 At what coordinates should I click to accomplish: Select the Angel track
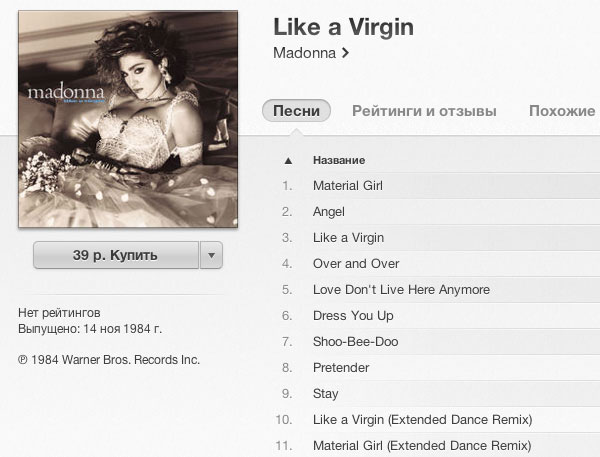437,212
